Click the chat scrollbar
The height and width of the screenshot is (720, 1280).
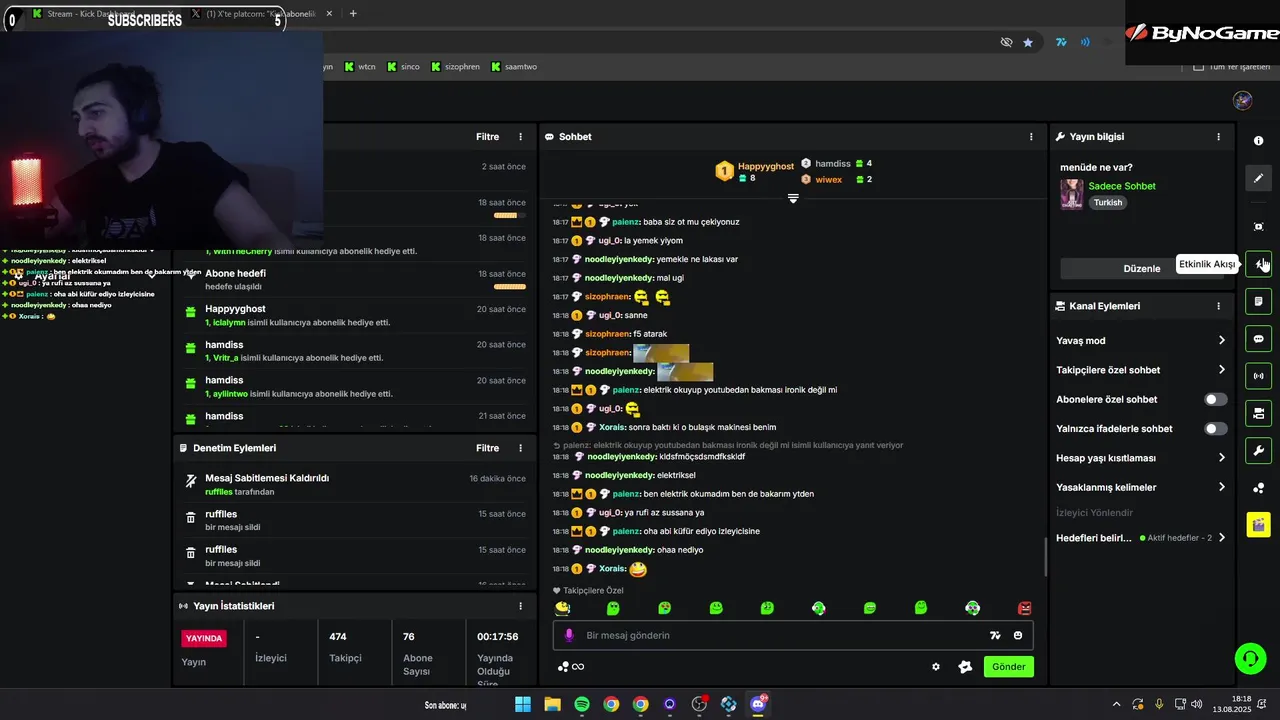click(1046, 557)
